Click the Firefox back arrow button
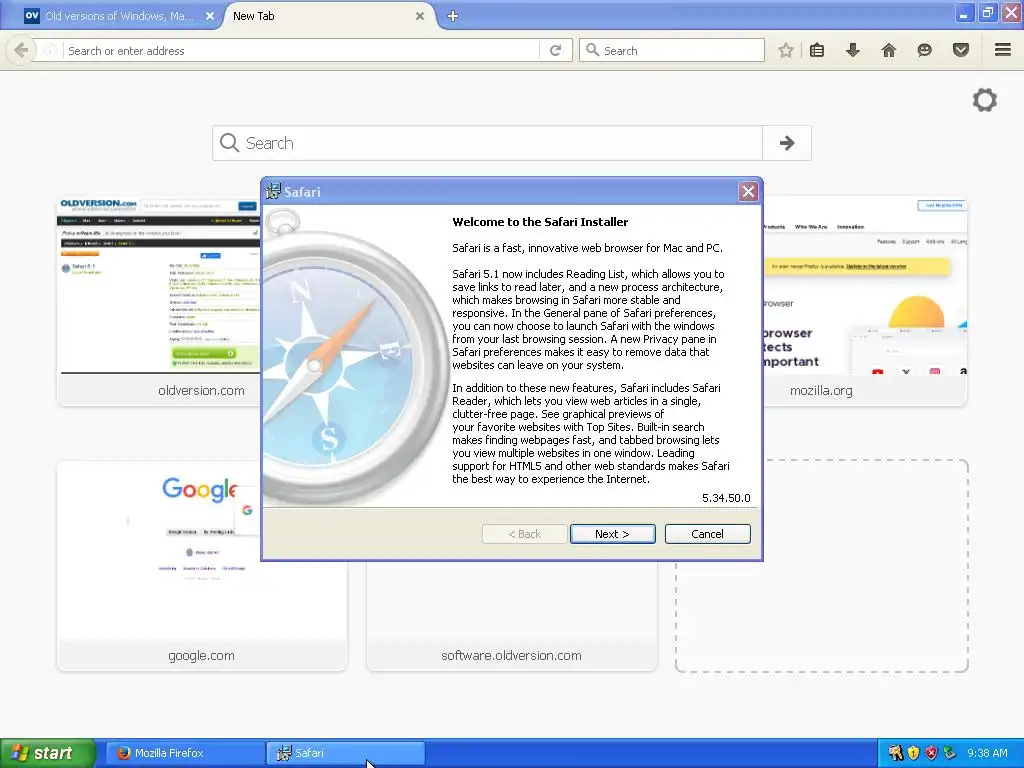The width and height of the screenshot is (1024, 768). (21, 50)
